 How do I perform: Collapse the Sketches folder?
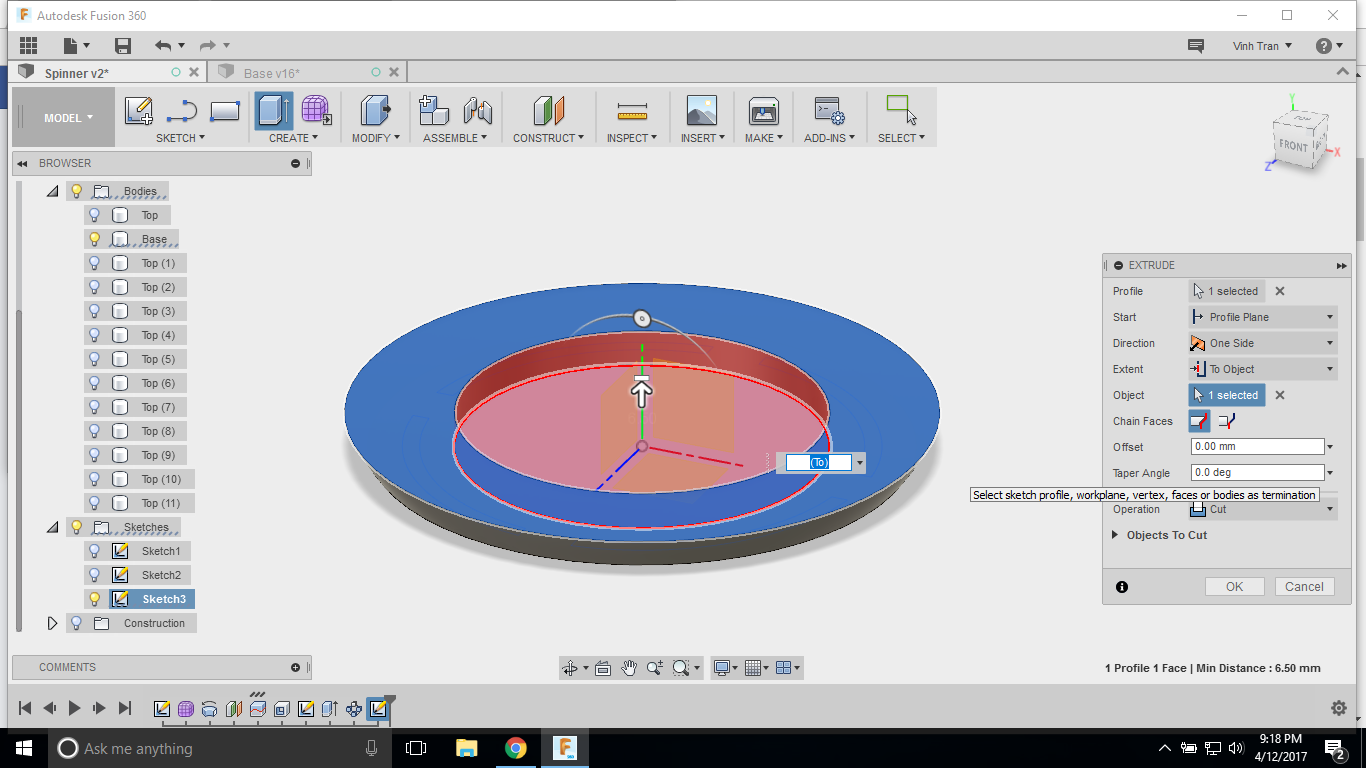[x=52, y=527]
